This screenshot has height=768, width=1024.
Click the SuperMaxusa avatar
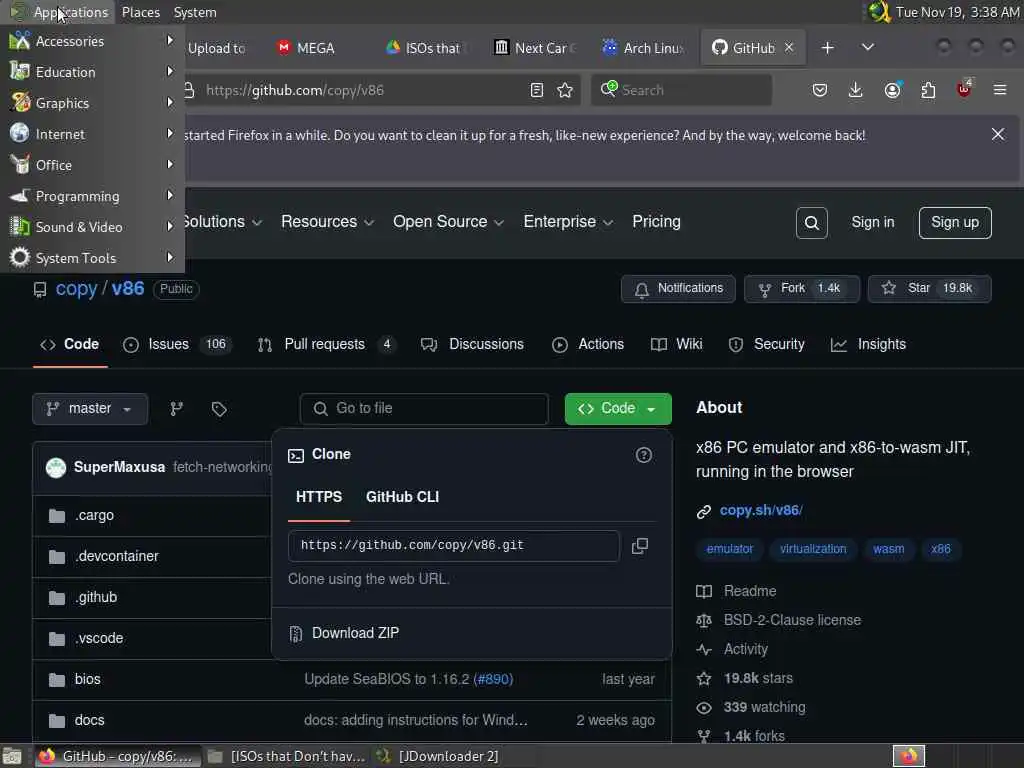pyautogui.click(x=56, y=468)
